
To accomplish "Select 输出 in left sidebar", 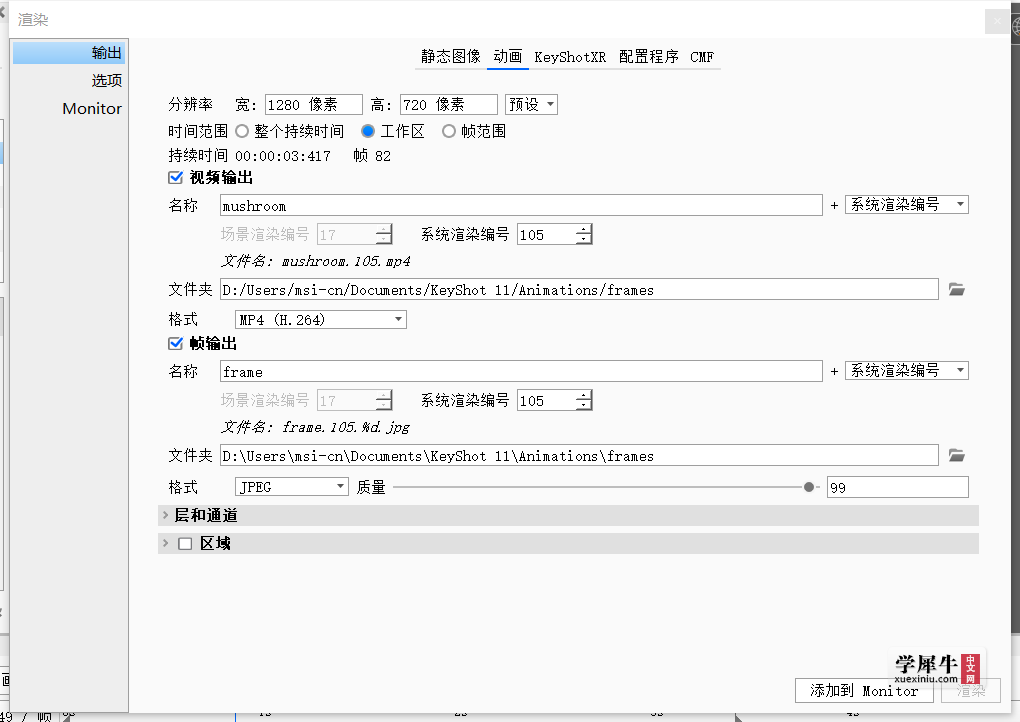I will (69, 53).
